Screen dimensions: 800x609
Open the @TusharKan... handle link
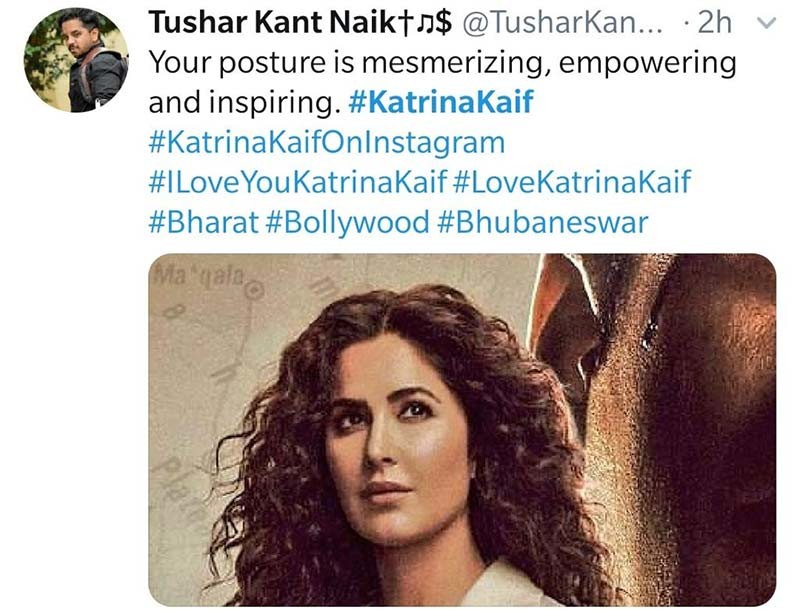tap(563, 23)
